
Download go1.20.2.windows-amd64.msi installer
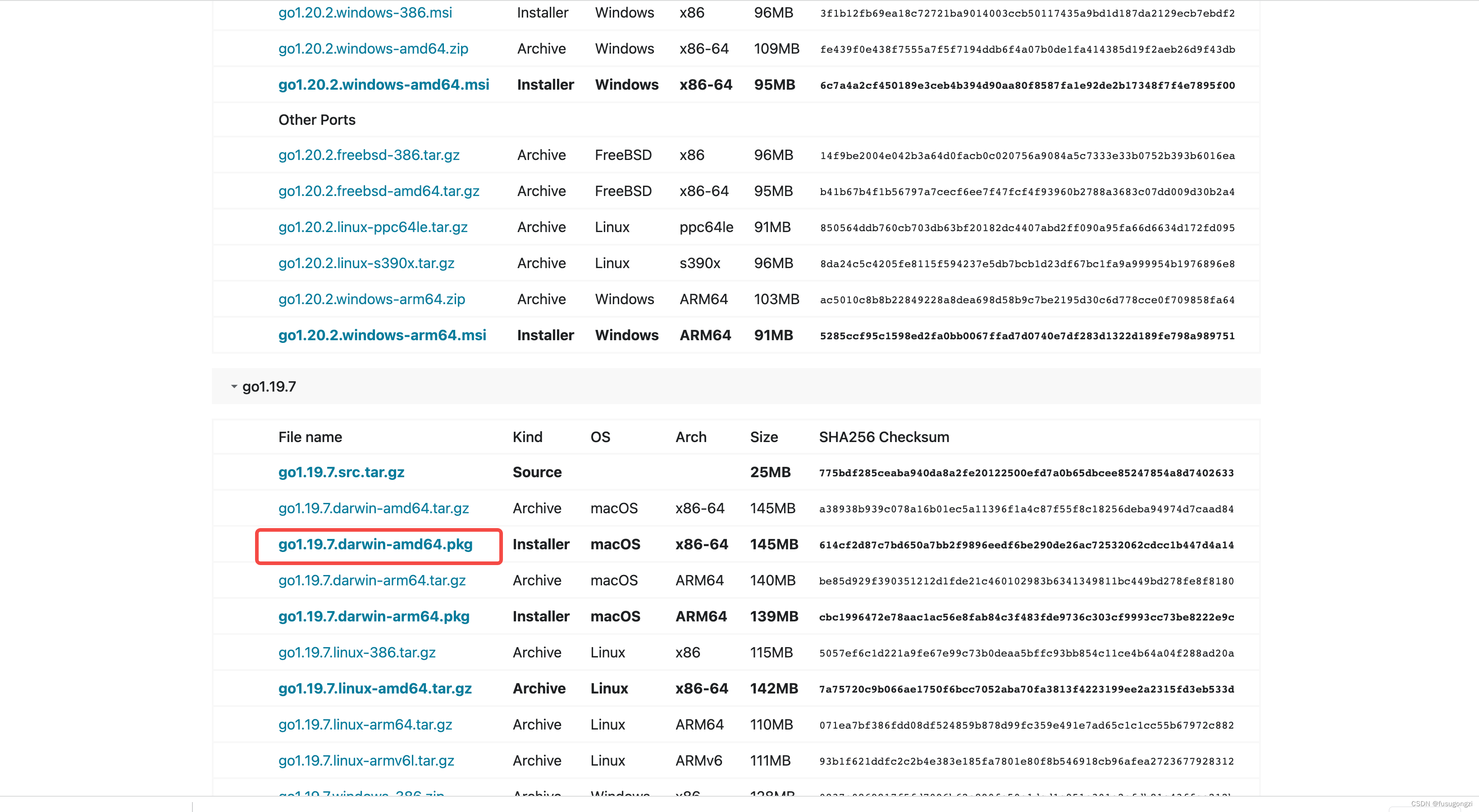click(383, 84)
